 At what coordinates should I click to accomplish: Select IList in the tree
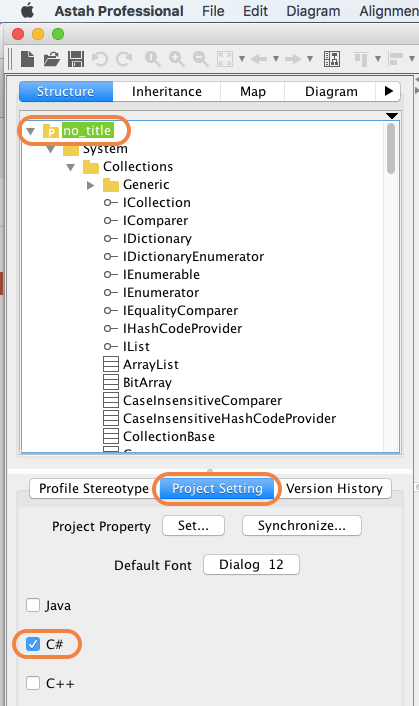(x=136, y=347)
